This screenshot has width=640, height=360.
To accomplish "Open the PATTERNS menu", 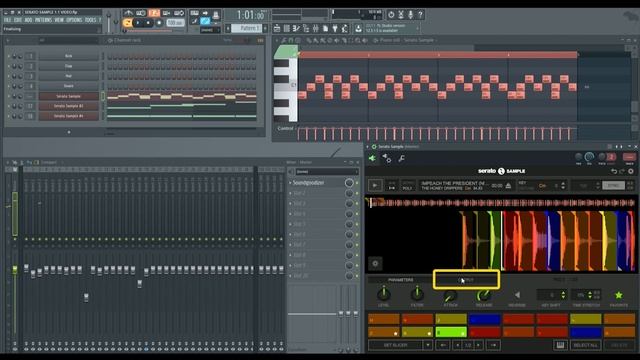I will tap(43, 20).
